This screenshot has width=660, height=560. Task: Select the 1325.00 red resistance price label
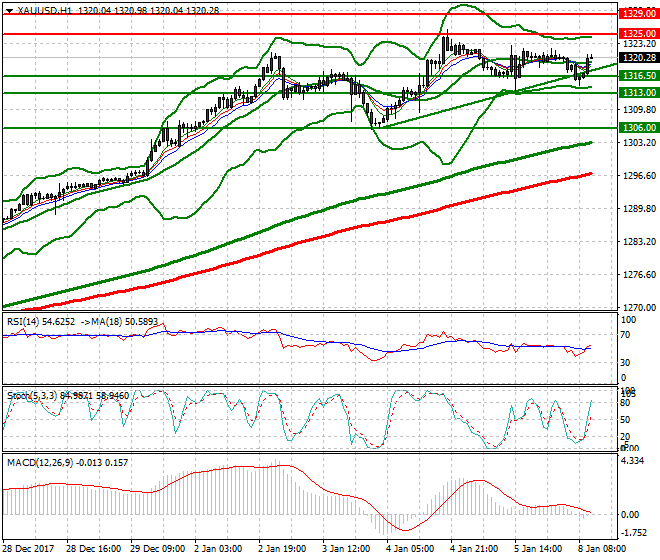(x=639, y=34)
